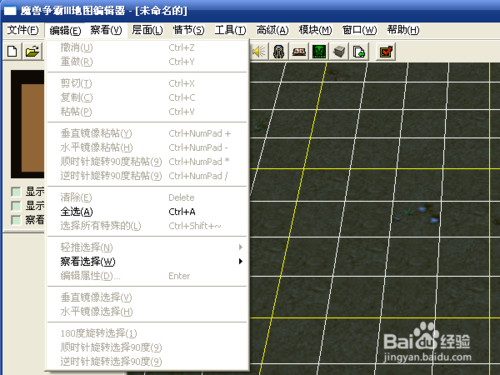Viewport: 500px width, 375px height.
Task: Select the 垂直镜像粘帖(Y) entry
Action: click(x=147, y=133)
